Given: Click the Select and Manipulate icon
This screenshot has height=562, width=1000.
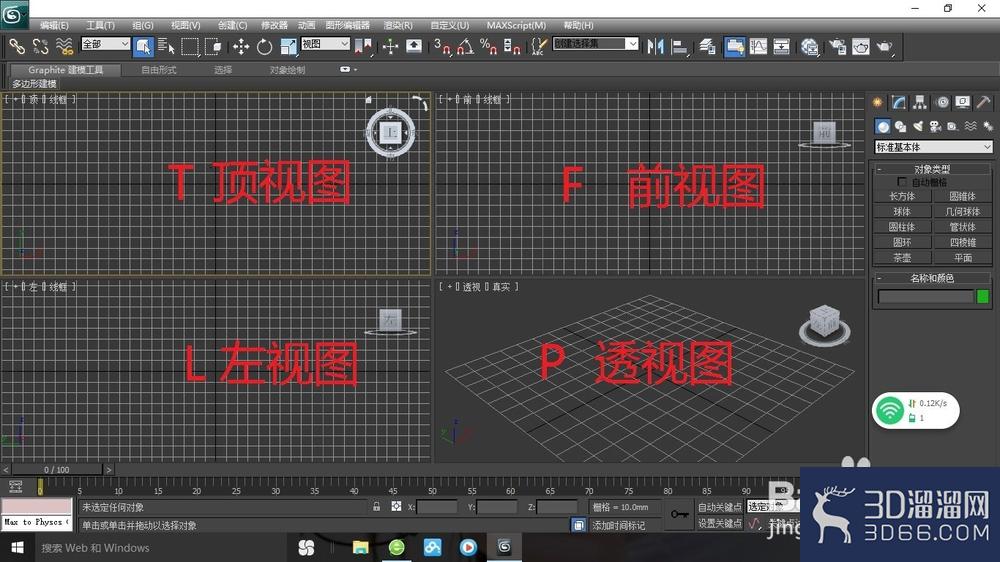Looking at the screenshot, I should 390,46.
